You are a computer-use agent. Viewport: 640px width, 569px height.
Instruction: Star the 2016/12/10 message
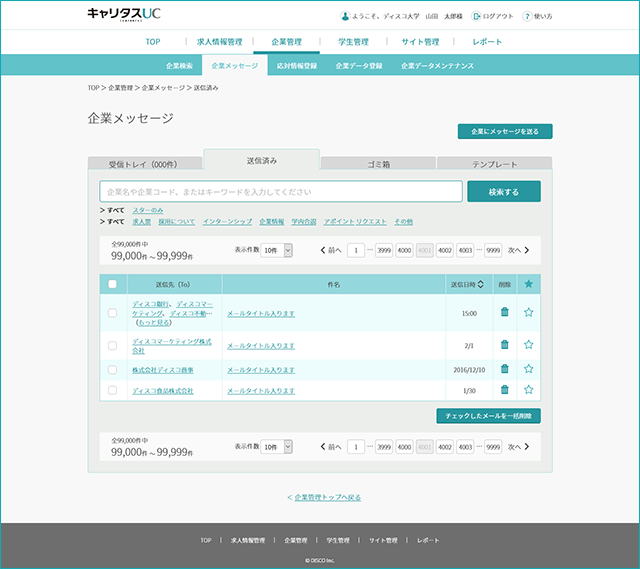(529, 369)
